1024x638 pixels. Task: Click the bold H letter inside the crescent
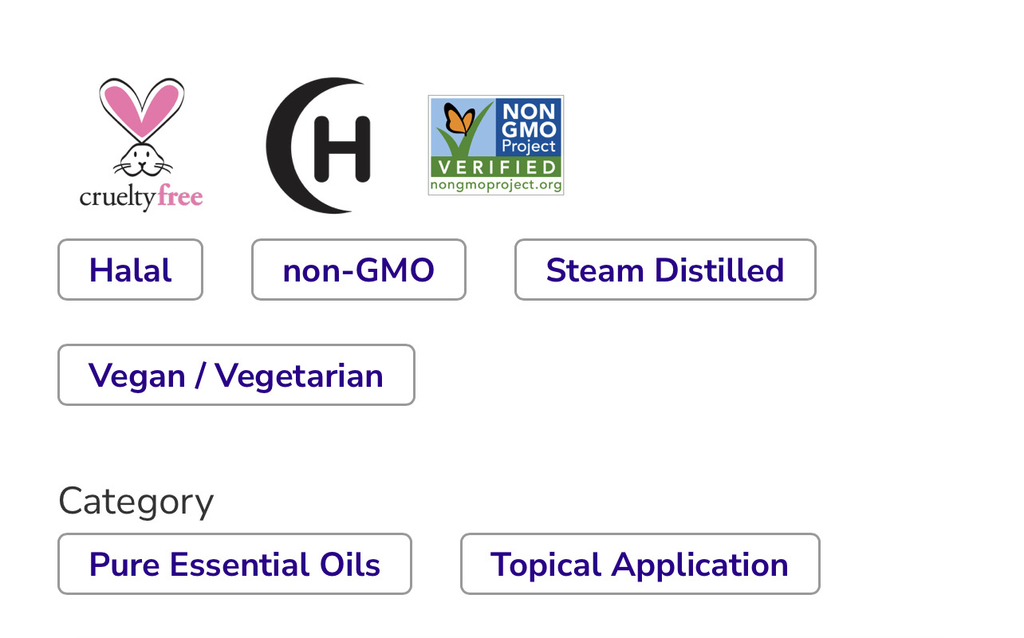pos(342,149)
